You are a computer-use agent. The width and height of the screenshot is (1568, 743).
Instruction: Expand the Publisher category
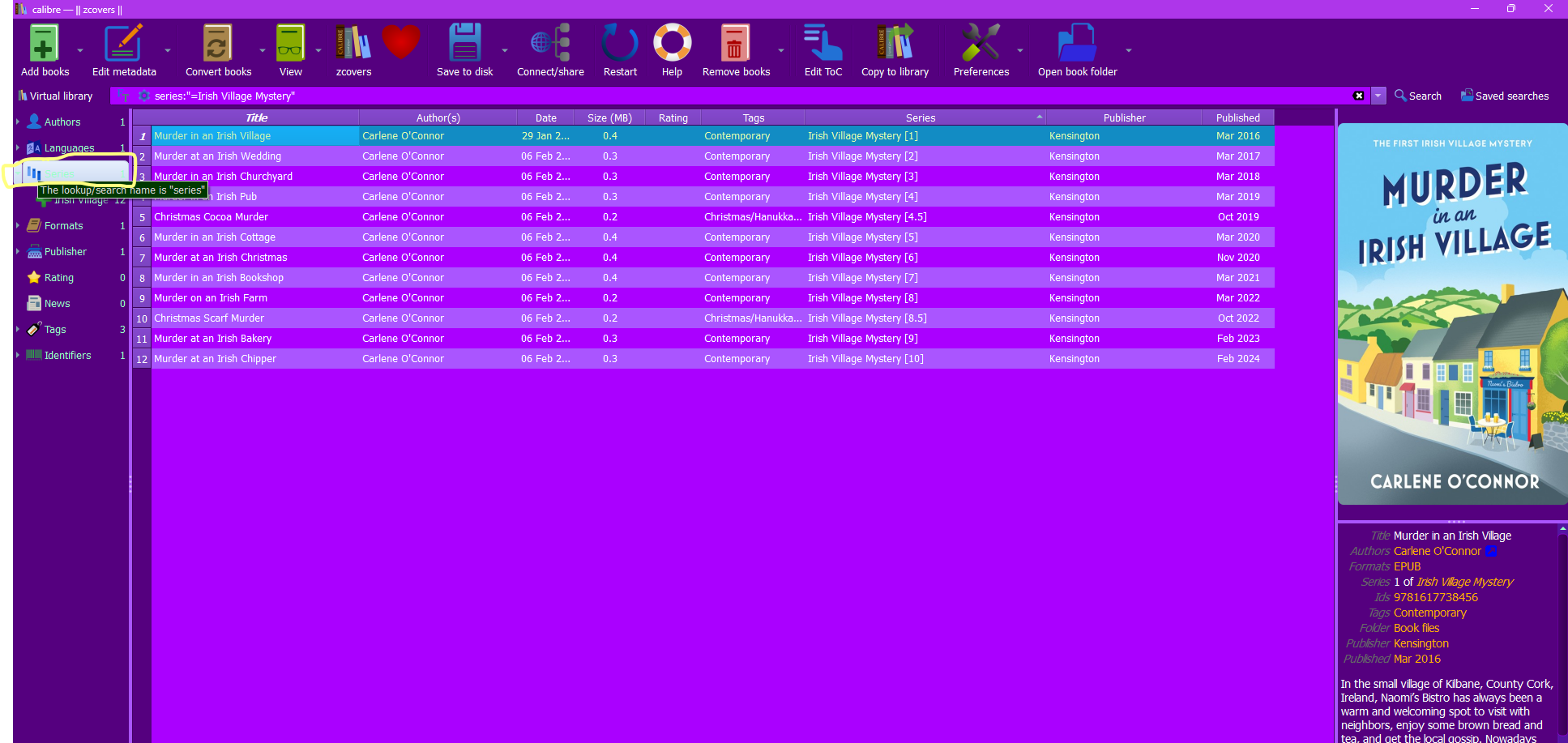coord(18,251)
